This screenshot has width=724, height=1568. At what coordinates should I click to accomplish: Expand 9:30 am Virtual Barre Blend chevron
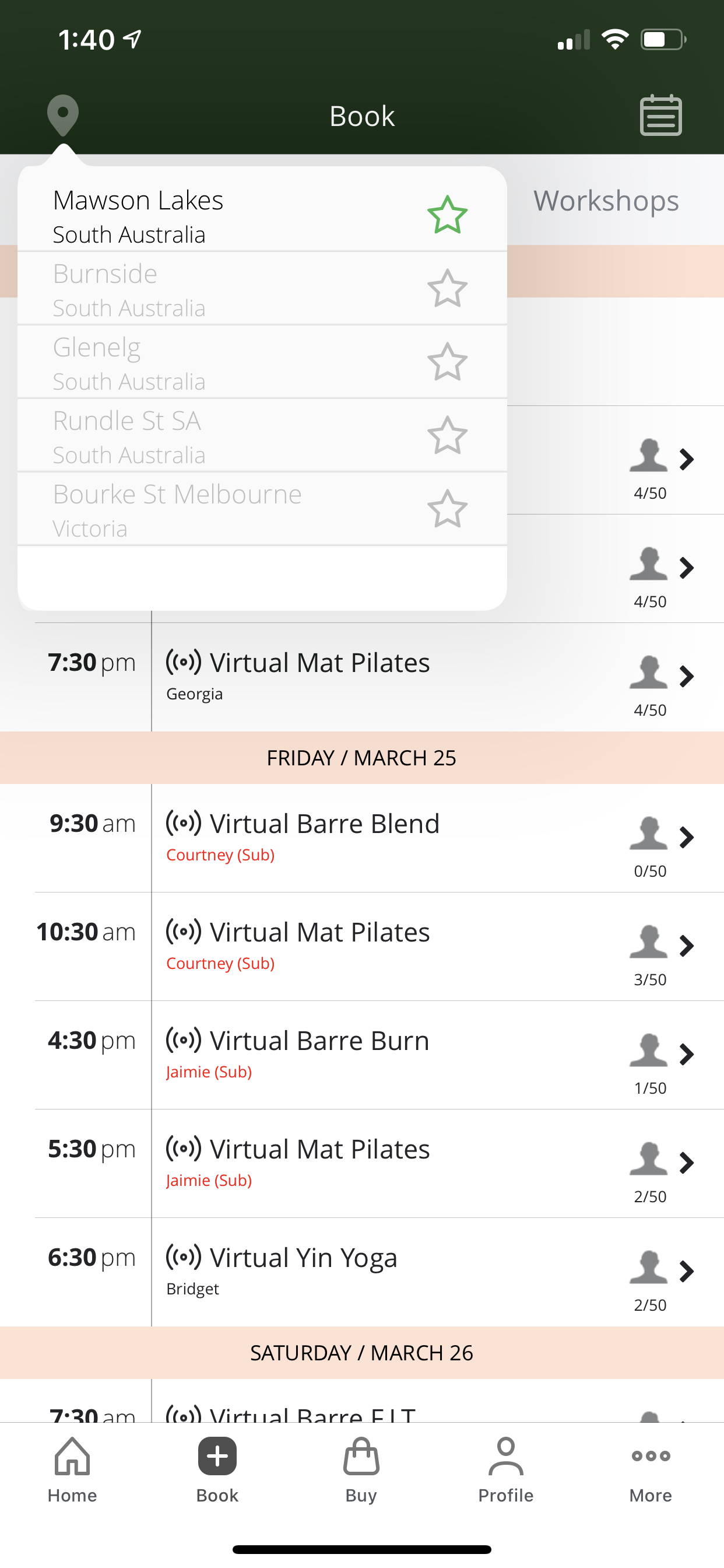[687, 837]
